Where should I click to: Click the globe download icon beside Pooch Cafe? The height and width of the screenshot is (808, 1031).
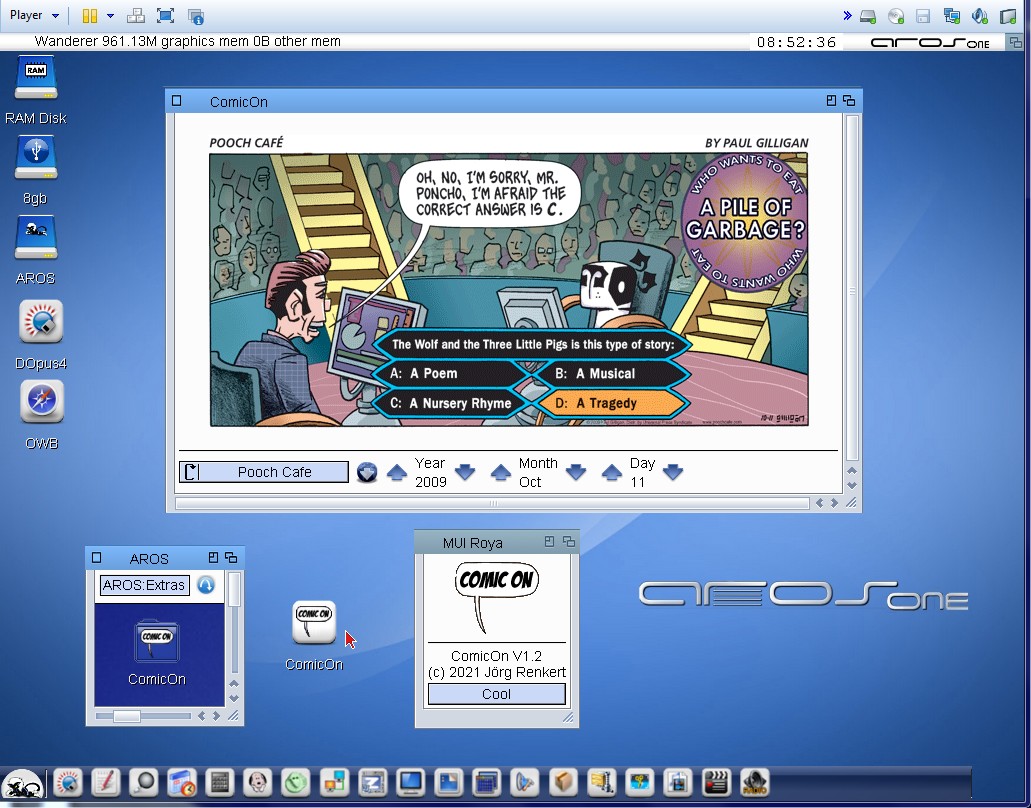(367, 472)
